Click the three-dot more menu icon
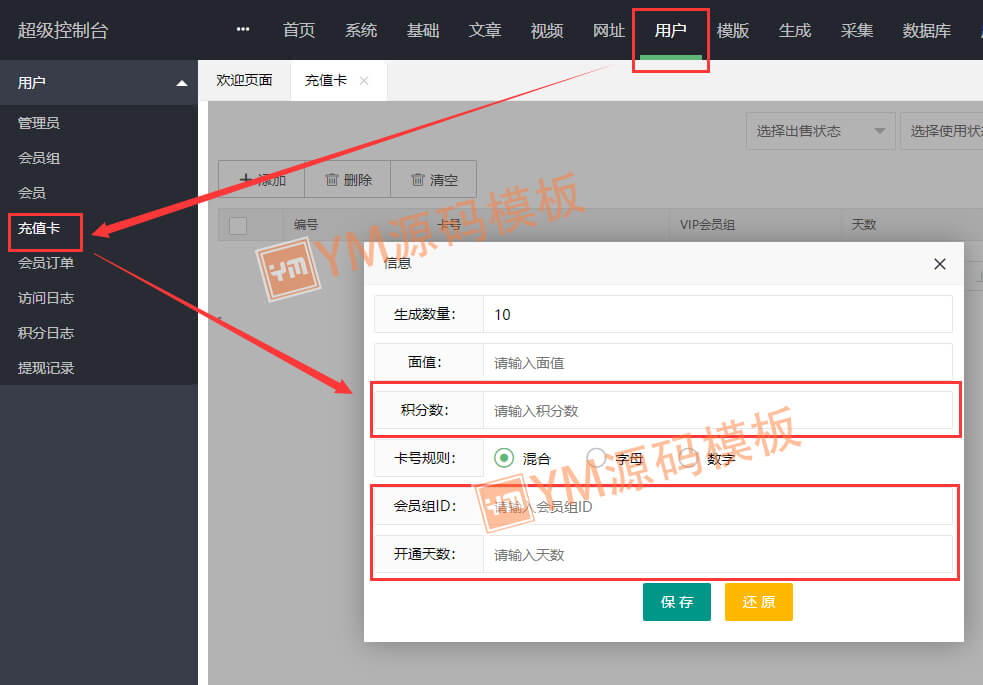983x685 pixels. (x=243, y=30)
